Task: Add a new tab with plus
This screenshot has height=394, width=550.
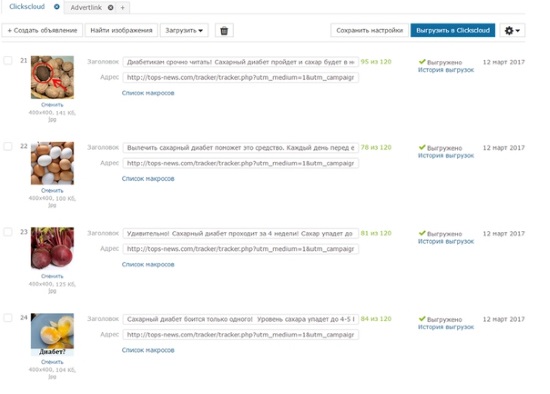Action: tap(122, 7)
